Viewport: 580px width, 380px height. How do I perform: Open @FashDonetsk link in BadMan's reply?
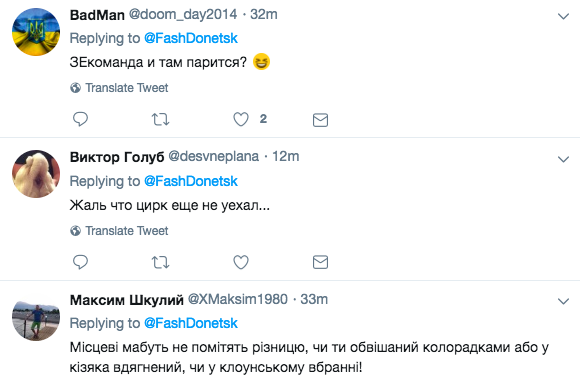tap(190, 38)
